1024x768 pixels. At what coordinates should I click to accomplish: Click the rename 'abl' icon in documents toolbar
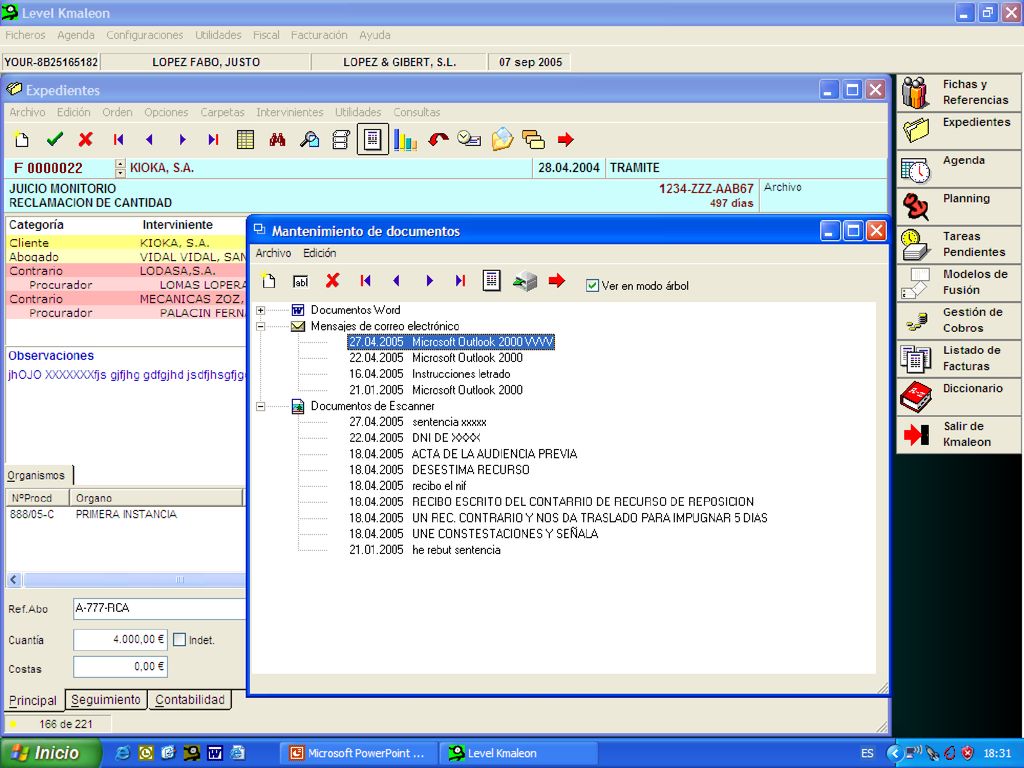tap(300, 281)
